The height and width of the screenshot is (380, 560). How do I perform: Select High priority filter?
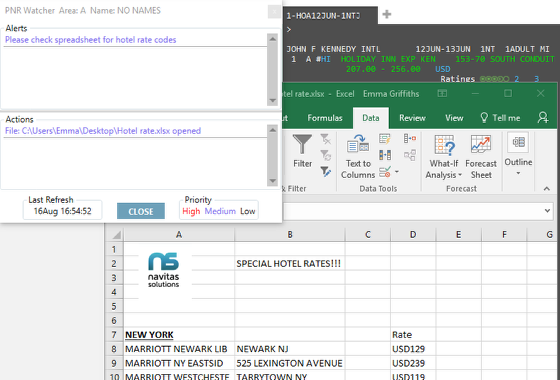[191, 211]
